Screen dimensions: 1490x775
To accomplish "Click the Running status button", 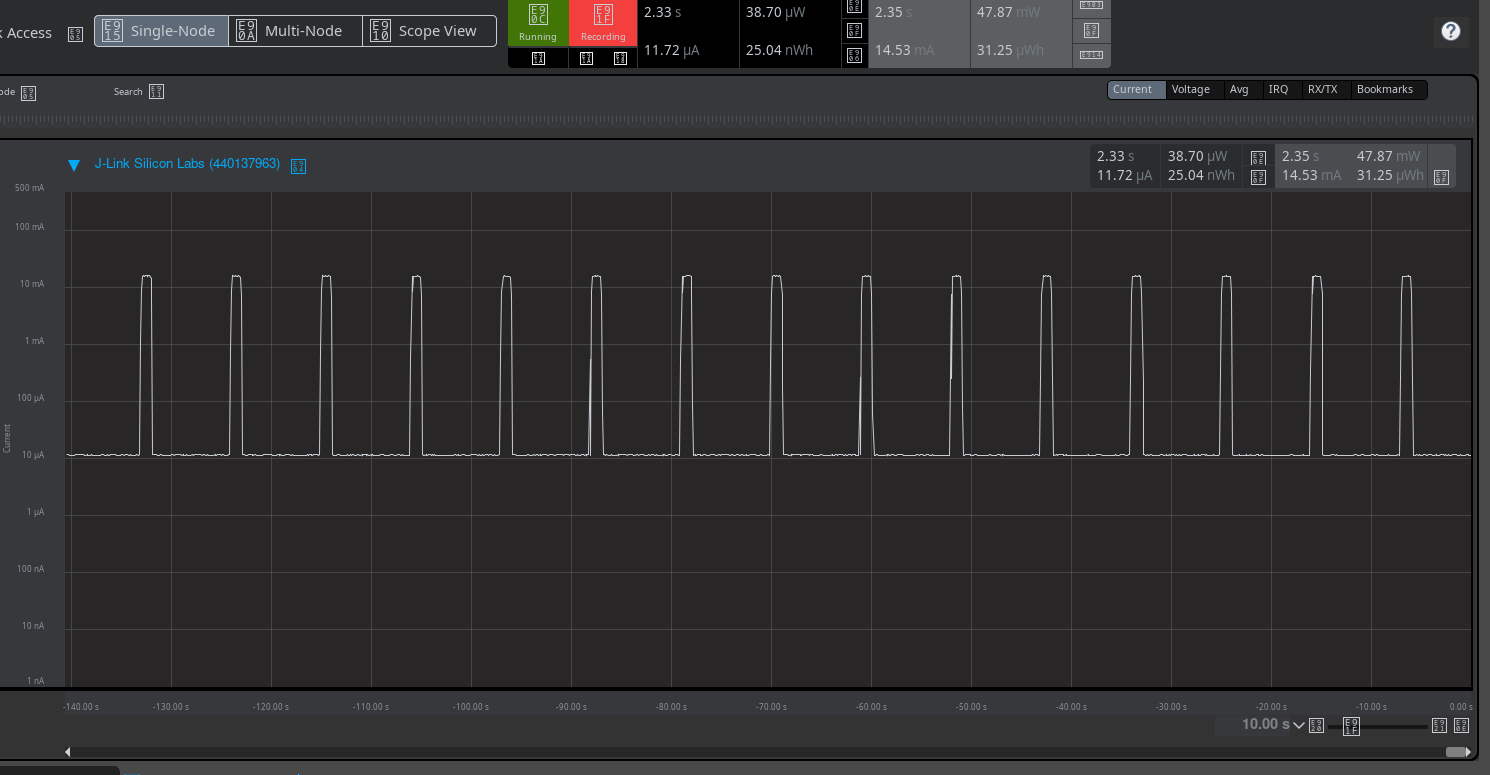I will click(538, 22).
